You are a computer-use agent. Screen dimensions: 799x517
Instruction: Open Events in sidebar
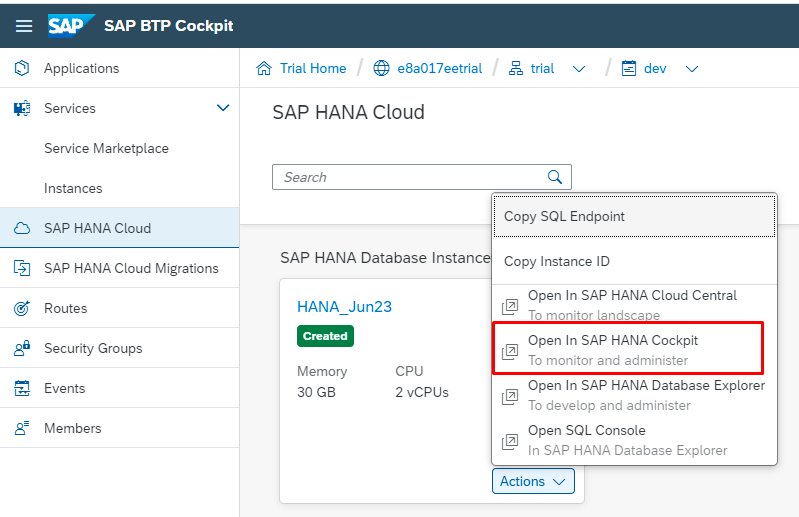point(119,388)
